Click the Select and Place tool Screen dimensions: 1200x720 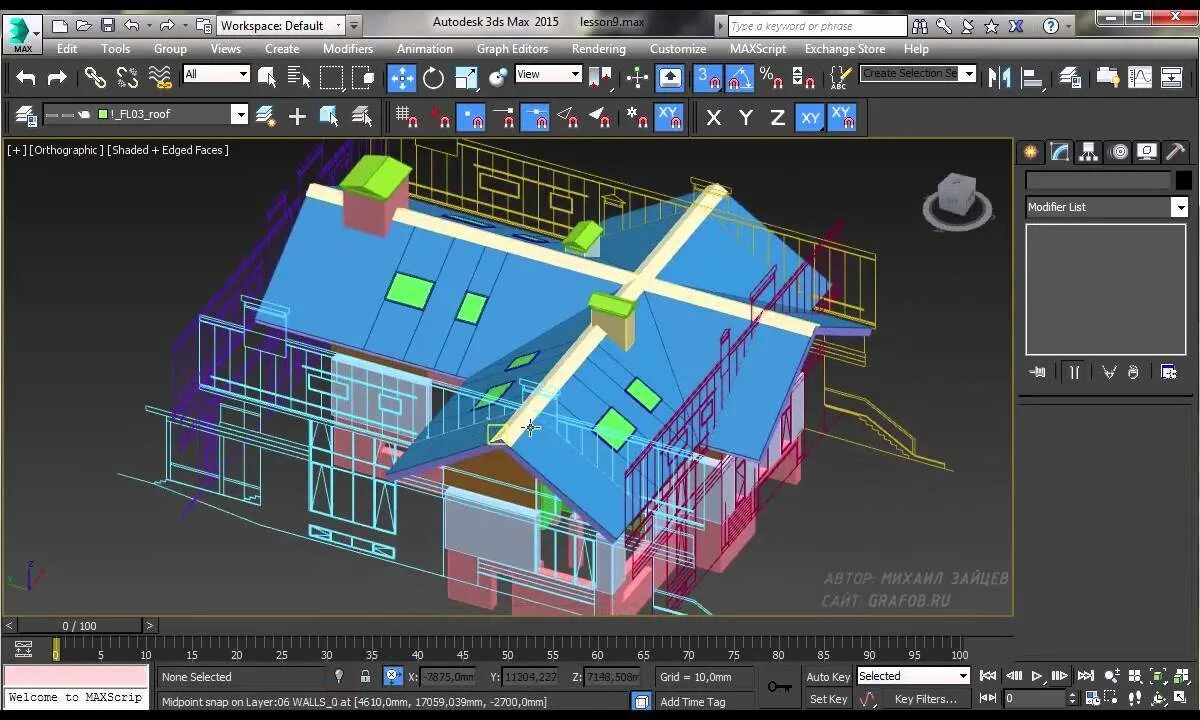498,77
